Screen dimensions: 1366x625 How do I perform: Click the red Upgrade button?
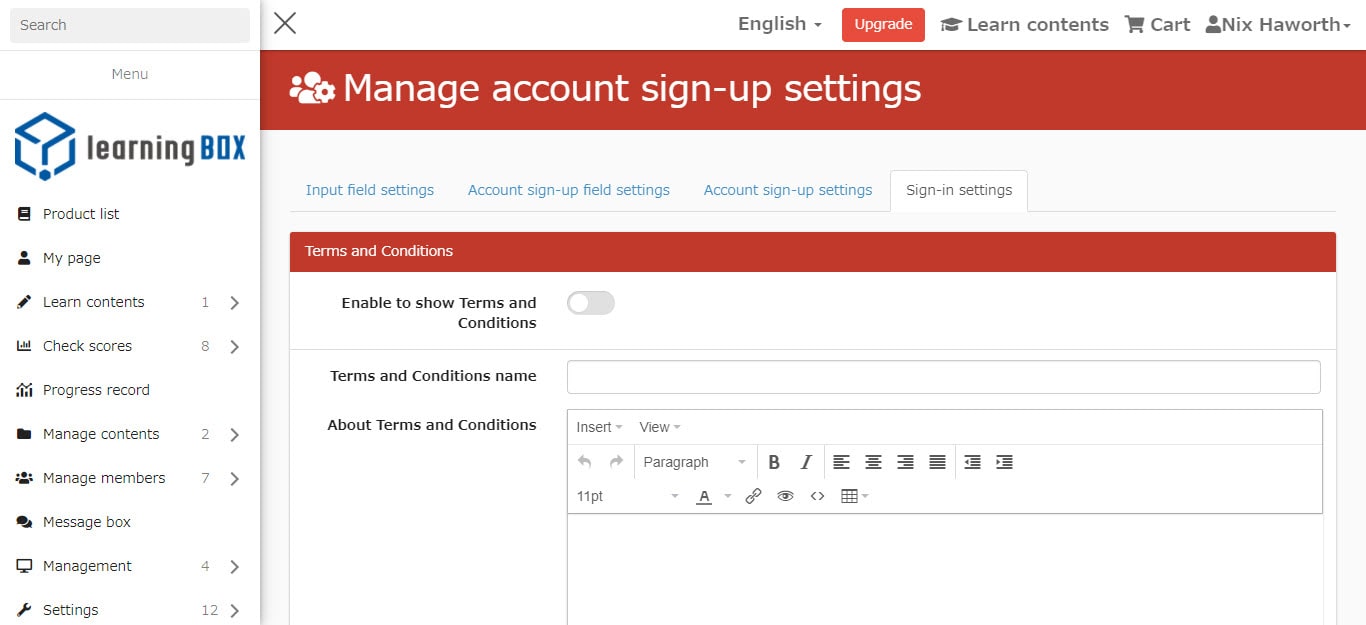point(883,25)
